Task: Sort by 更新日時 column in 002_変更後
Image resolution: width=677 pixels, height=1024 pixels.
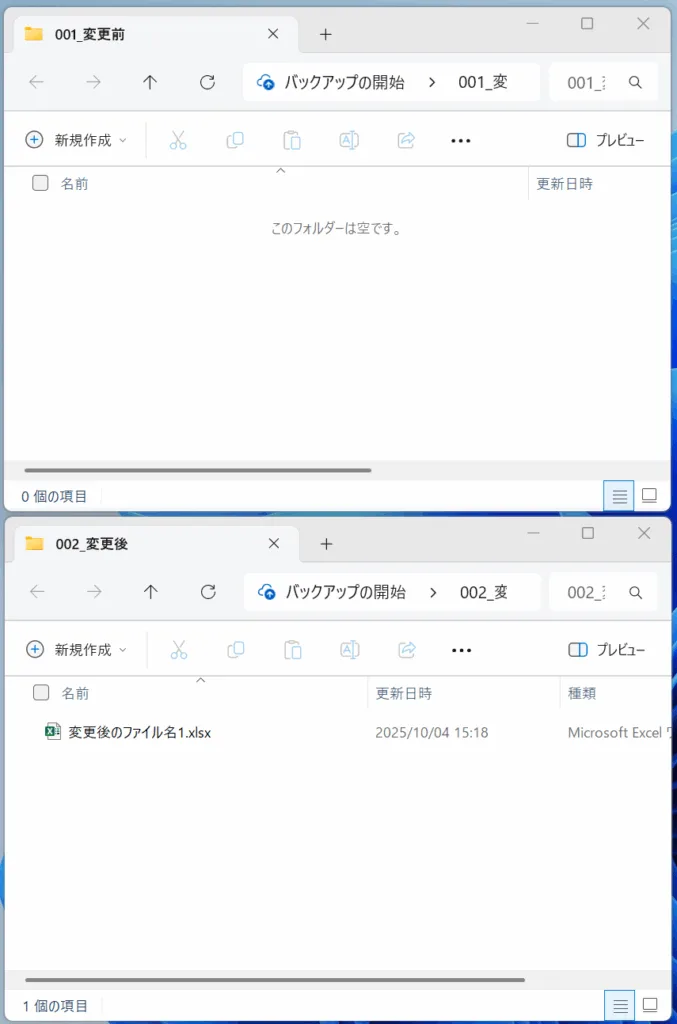Action: 403,693
